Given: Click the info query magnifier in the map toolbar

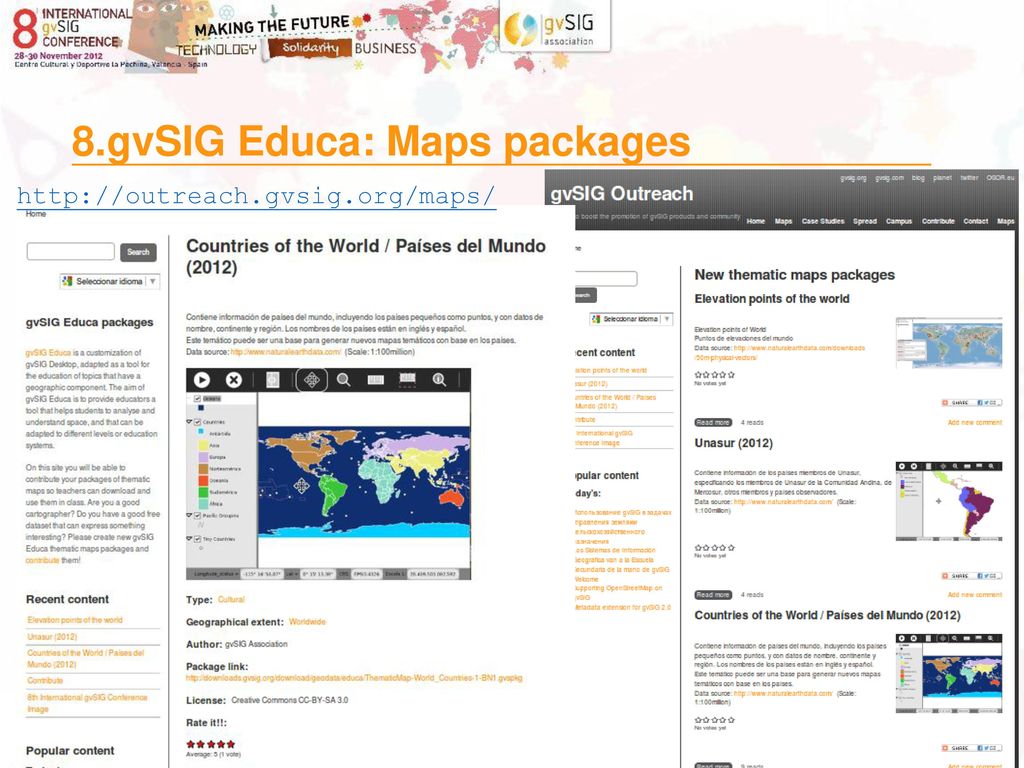Looking at the screenshot, I should pyautogui.click(x=440, y=379).
